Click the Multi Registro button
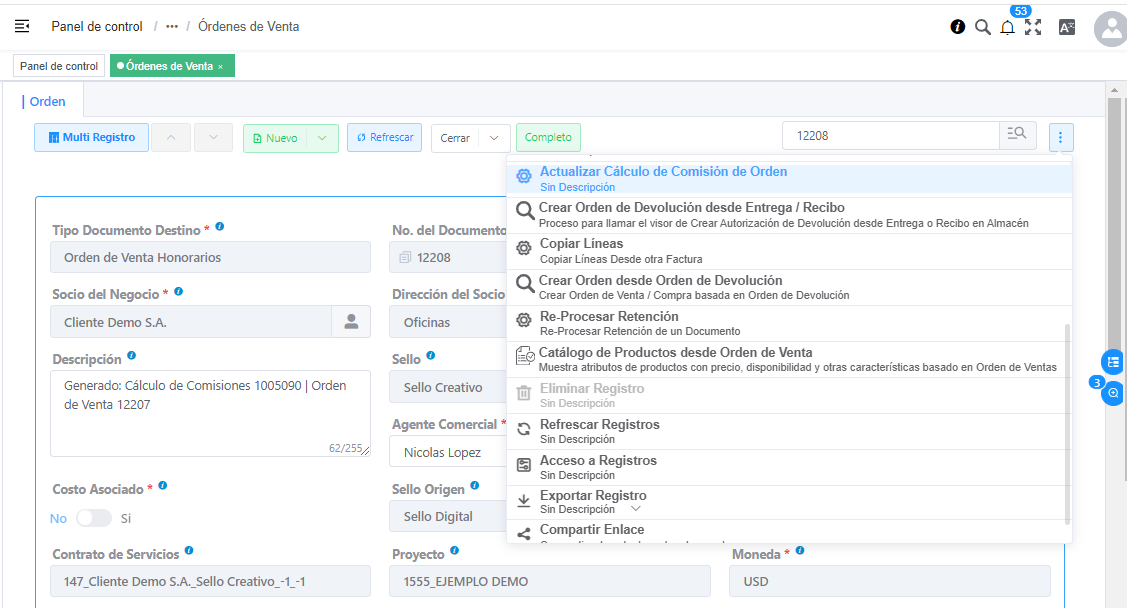This screenshot has height=608, width=1127. click(x=91, y=138)
